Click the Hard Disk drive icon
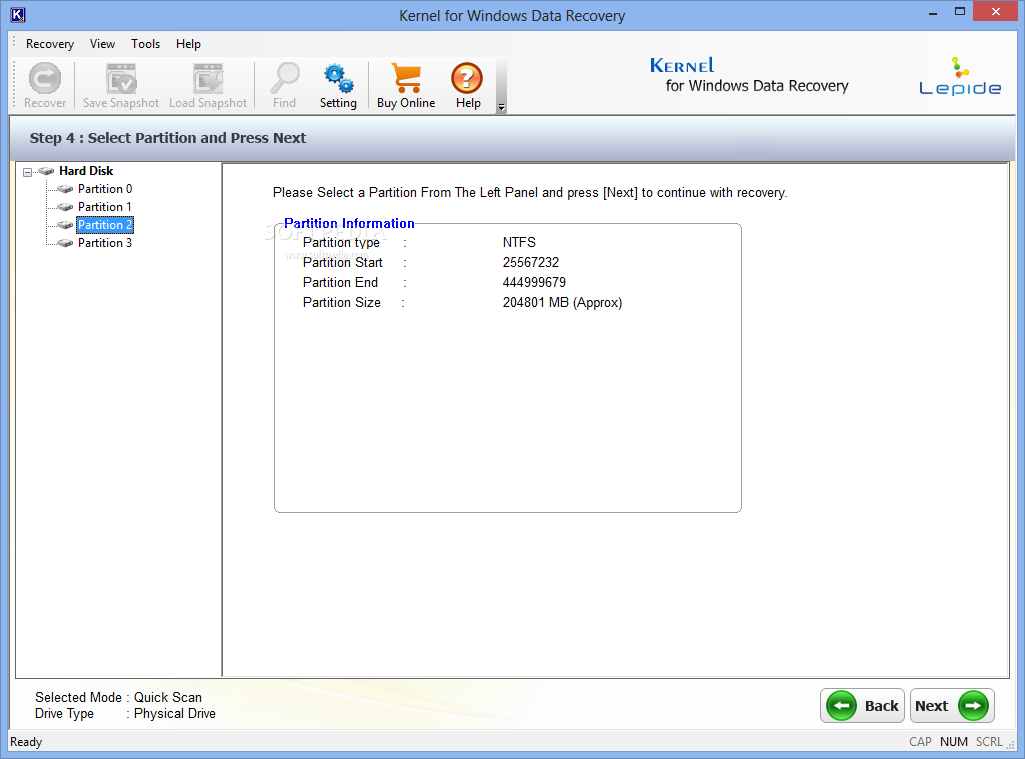The width and height of the screenshot is (1025, 759). click(46, 171)
